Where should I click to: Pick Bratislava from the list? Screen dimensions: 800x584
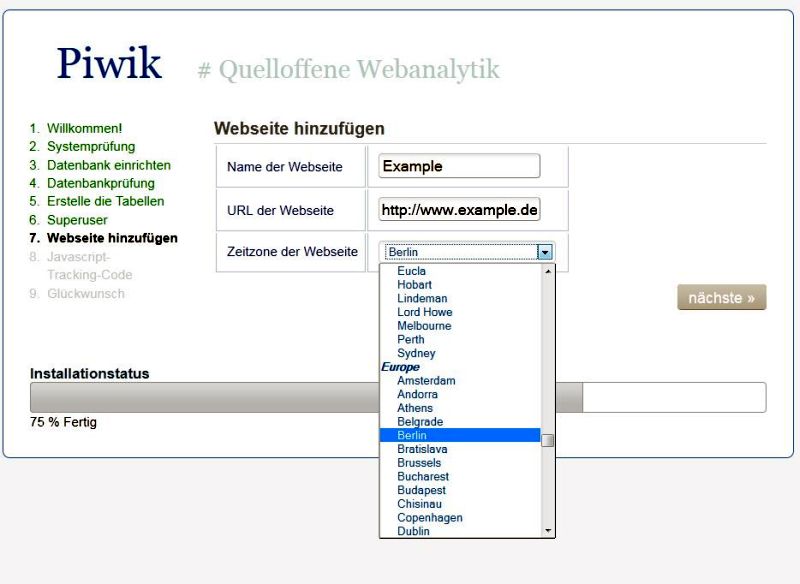[460, 449]
